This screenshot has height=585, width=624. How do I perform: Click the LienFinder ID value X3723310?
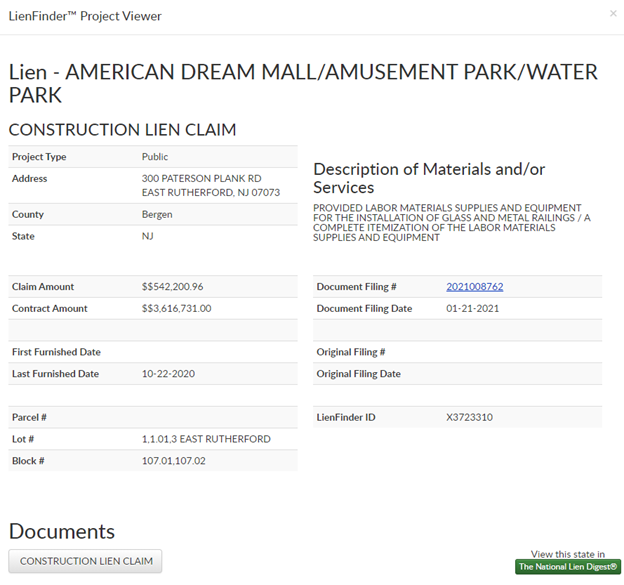(x=469, y=417)
